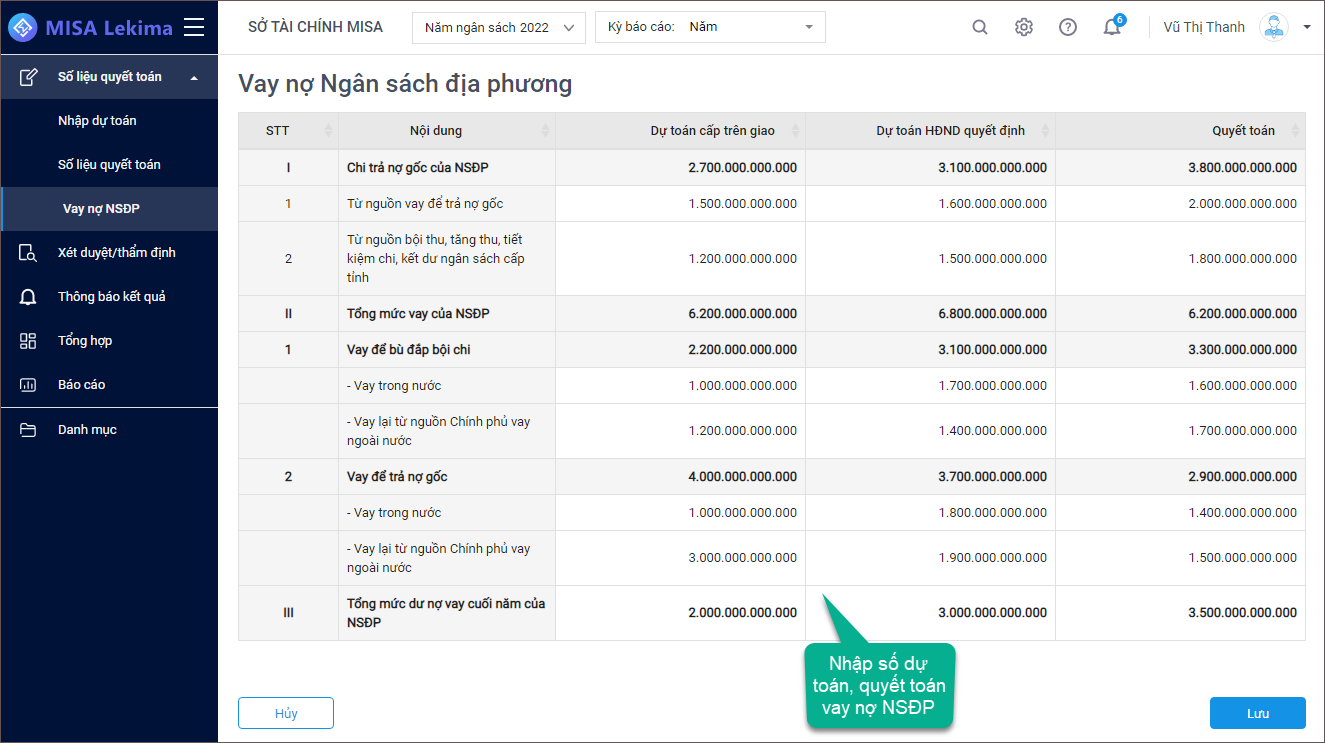View notifications bell with badge

click(1113, 26)
